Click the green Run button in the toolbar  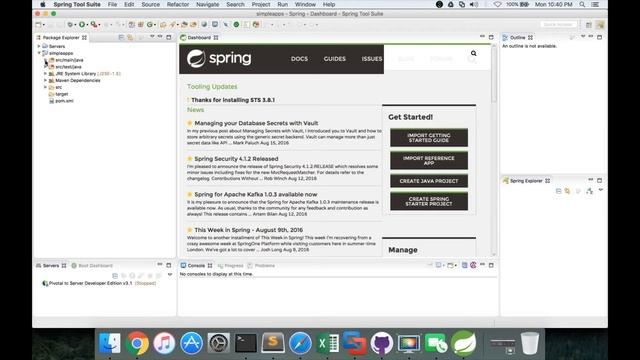click(82, 24)
